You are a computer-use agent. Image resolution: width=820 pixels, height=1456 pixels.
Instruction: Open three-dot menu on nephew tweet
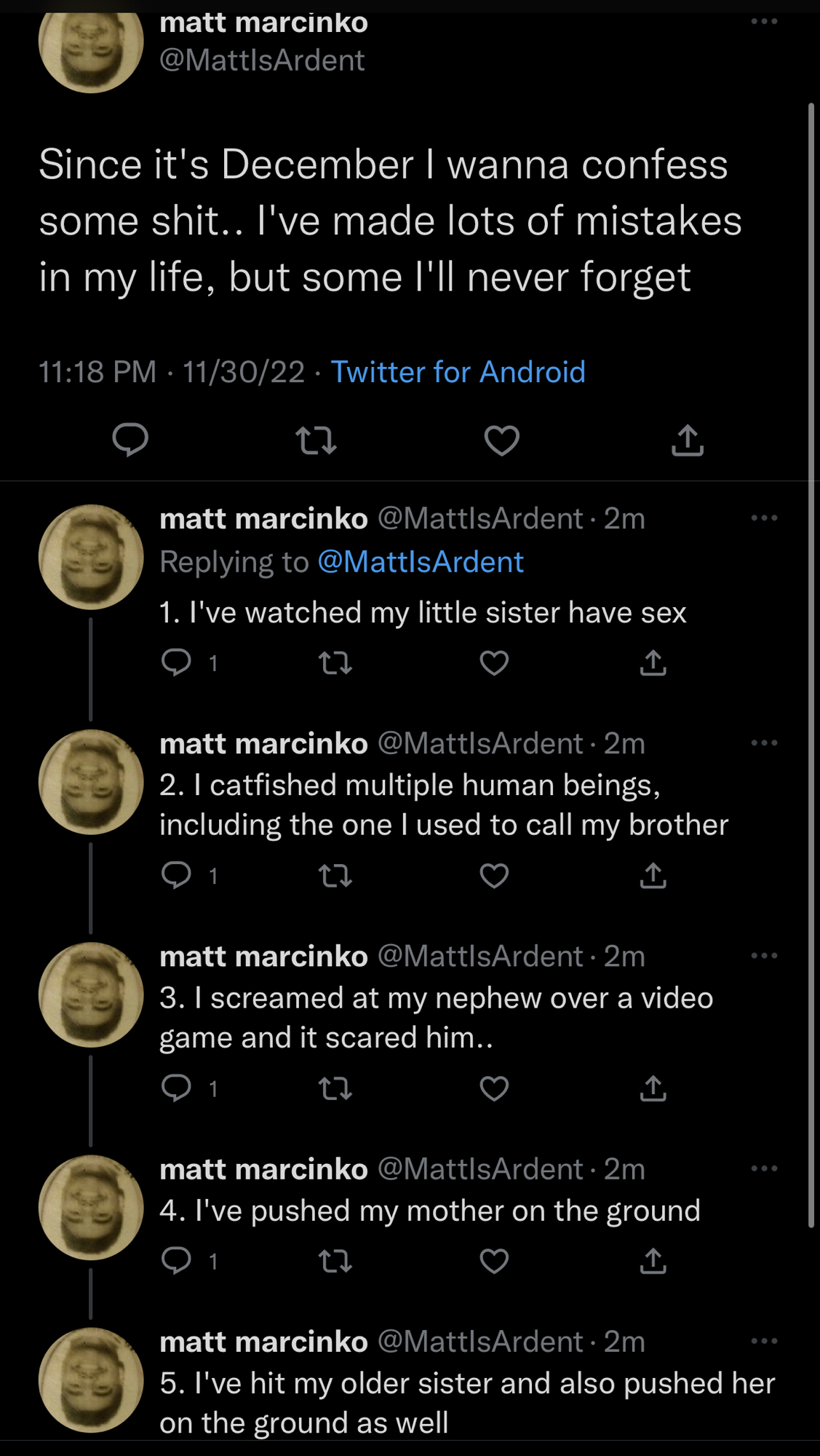(764, 956)
